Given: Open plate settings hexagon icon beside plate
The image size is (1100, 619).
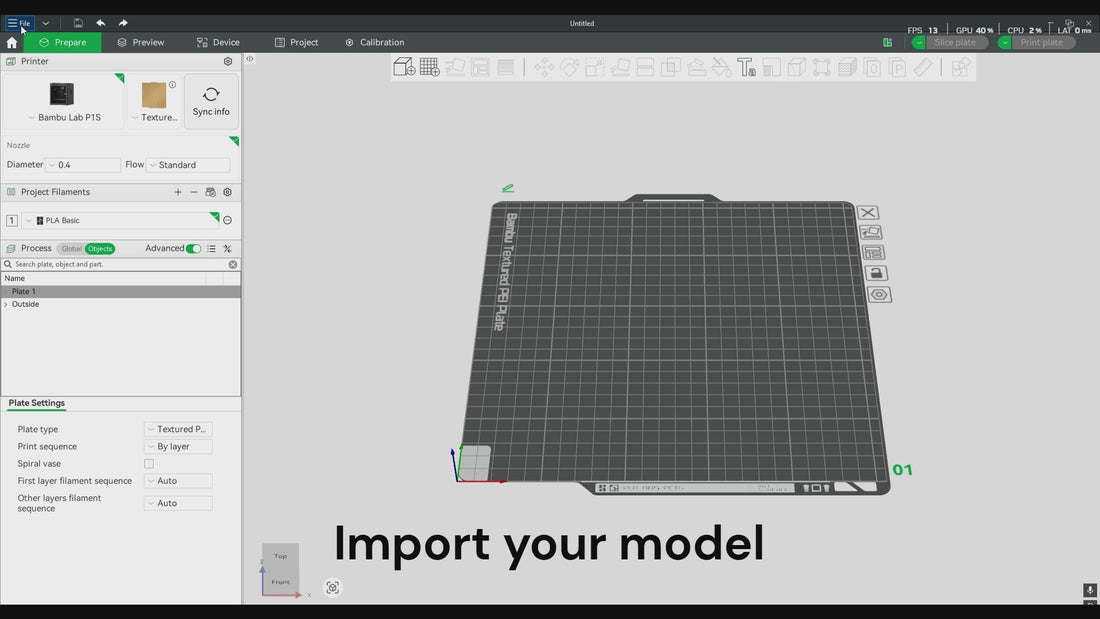Looking at the screenshot, I should pos(879,295).
